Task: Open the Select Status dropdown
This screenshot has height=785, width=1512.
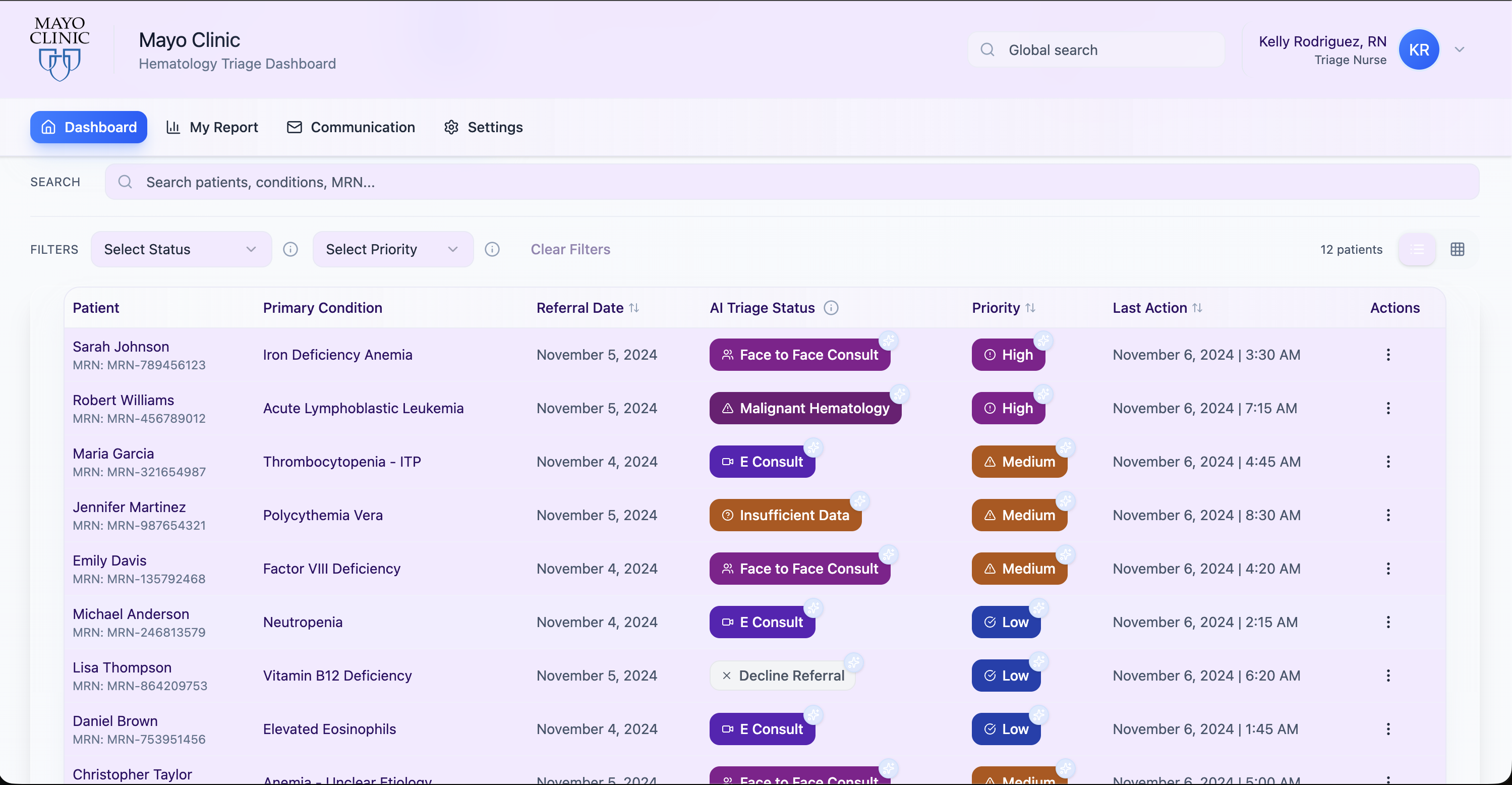Action: (x=181, y=250)
